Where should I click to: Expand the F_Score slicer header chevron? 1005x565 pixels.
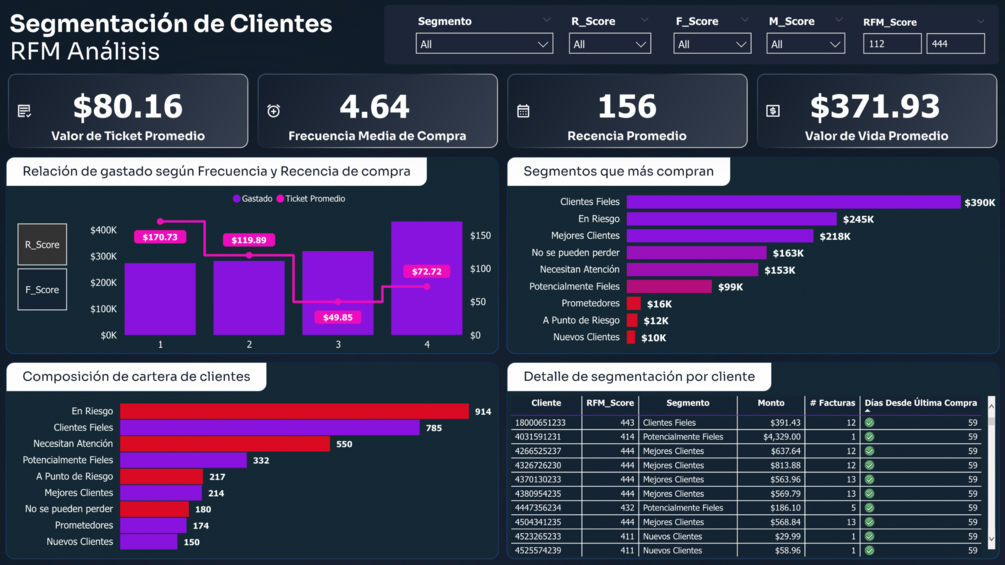pyautogui.click(x=745, y=20)
